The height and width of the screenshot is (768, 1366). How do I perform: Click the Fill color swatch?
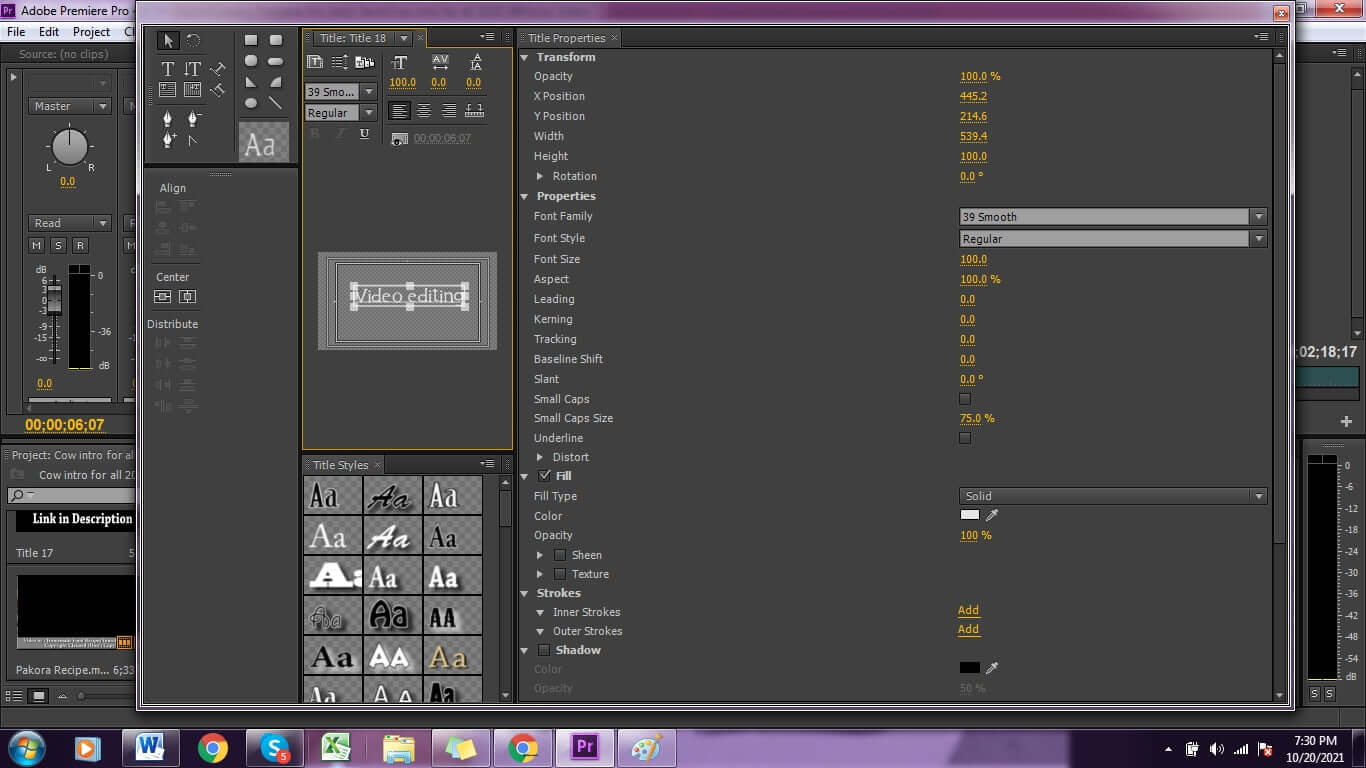pyautogui.click(x=970, y=515)
